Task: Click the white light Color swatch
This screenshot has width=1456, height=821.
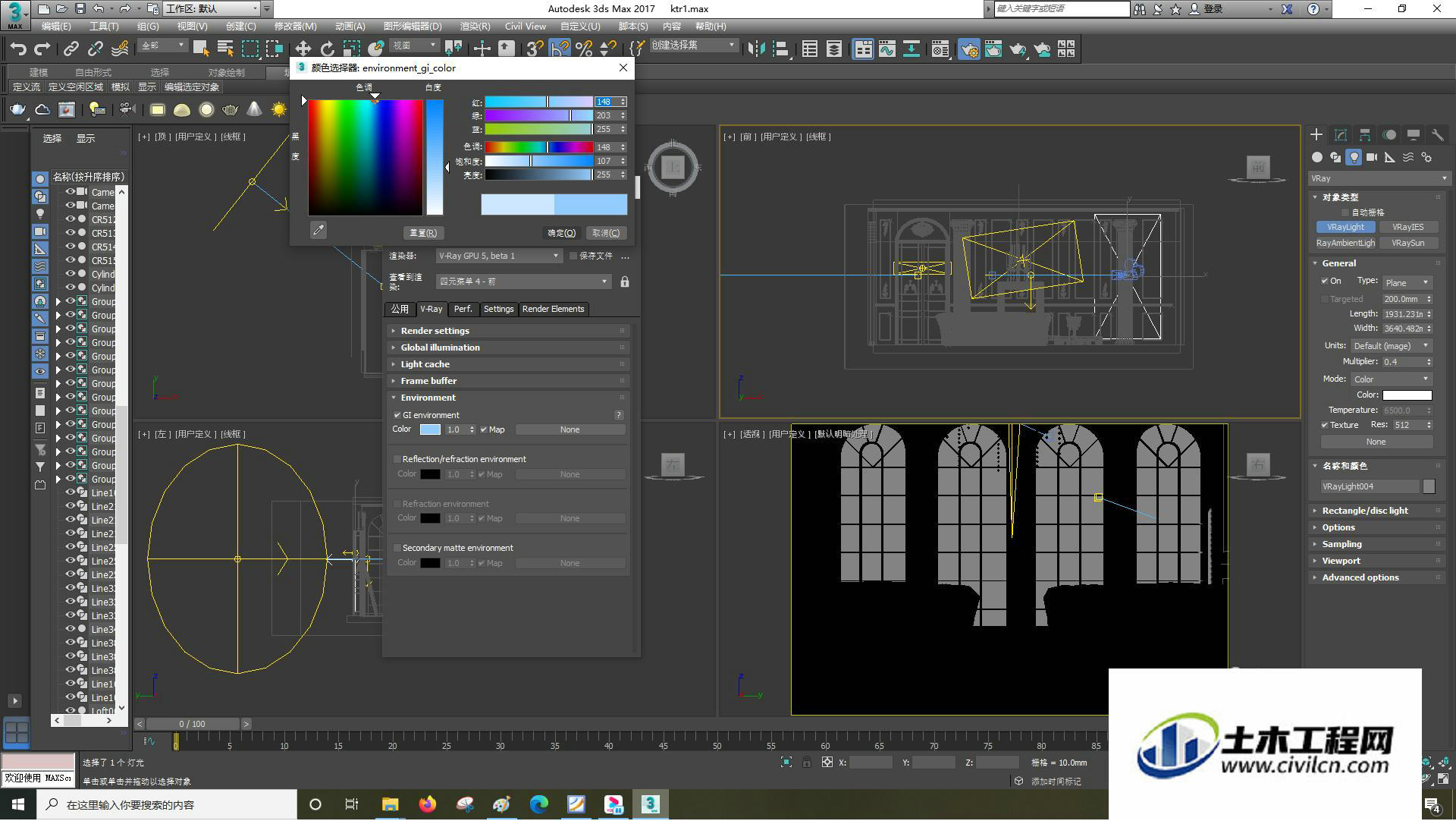Action: pyautogui.click(x=1407, y=395)
